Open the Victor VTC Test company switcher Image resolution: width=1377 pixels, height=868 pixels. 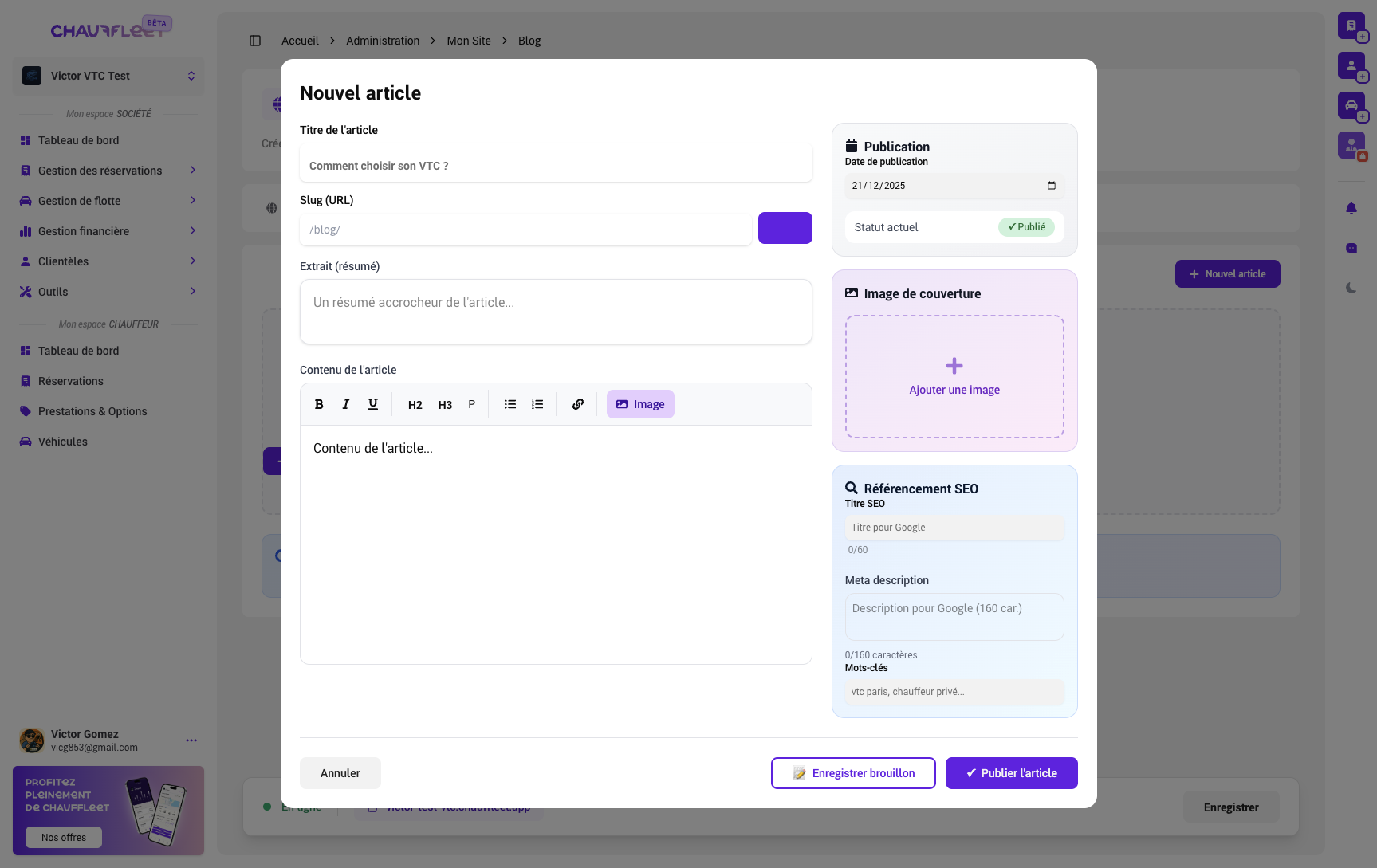[x=108, y=76]
